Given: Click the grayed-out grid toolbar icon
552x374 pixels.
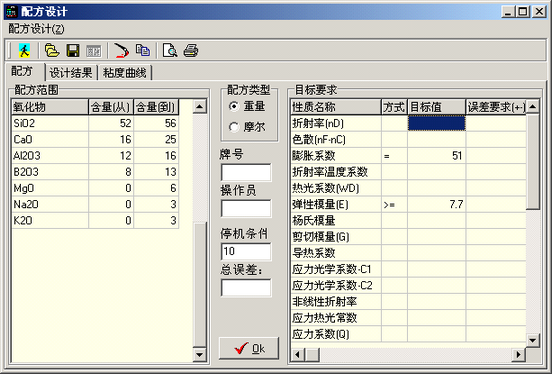Looking at the screenshot, I should click(x=94, y=51).
